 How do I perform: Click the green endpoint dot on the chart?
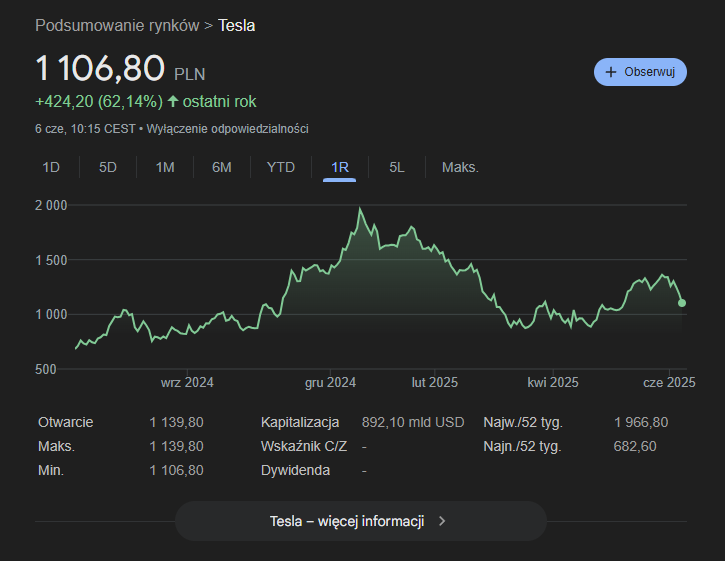click(682, 302)
